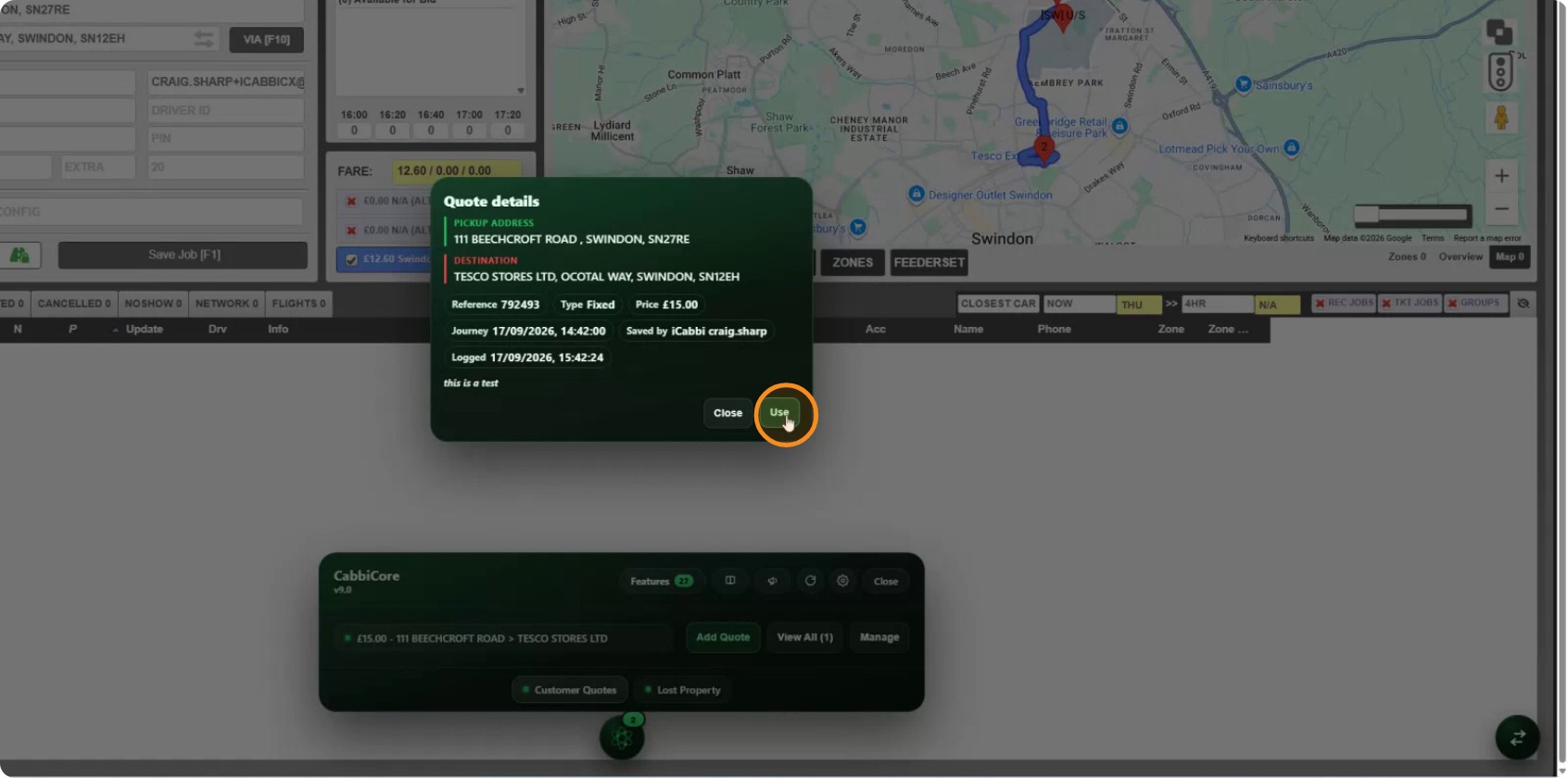Switch to Map 0 tab
Viewport: 1568px width, 778px height.
pyautogui.click(x=1510, y=257)
